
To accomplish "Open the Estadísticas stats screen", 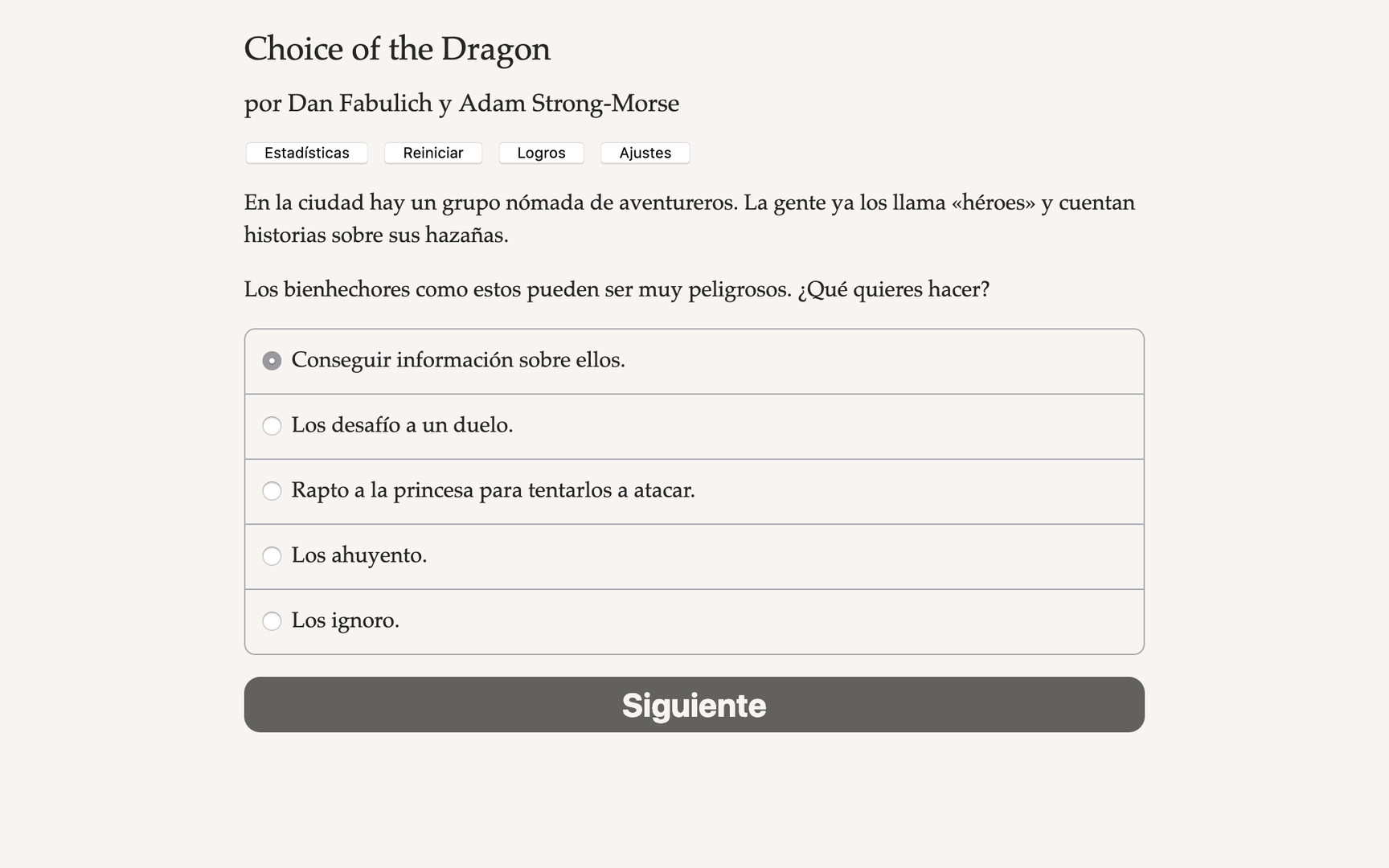I will [x=306, y=153].
